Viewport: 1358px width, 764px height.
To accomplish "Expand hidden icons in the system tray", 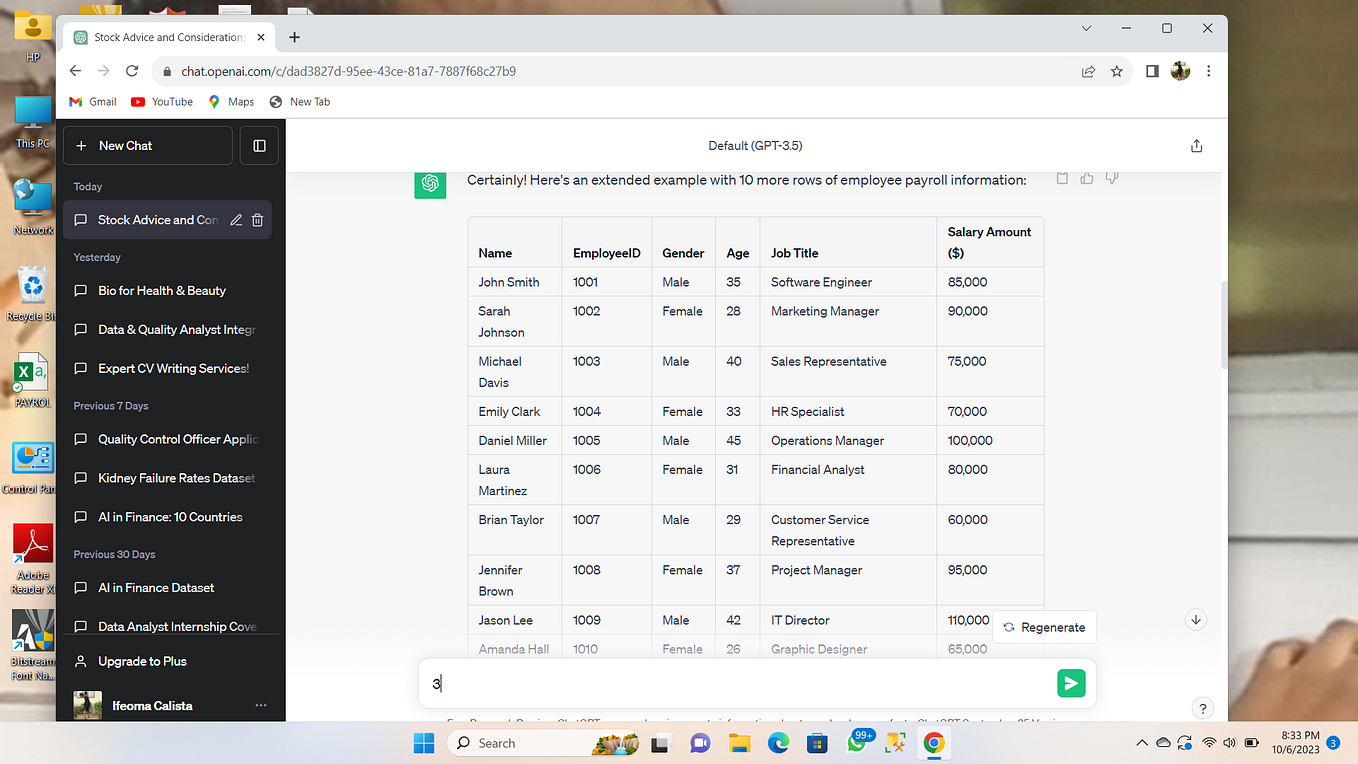I will [x=1141, y=743].
